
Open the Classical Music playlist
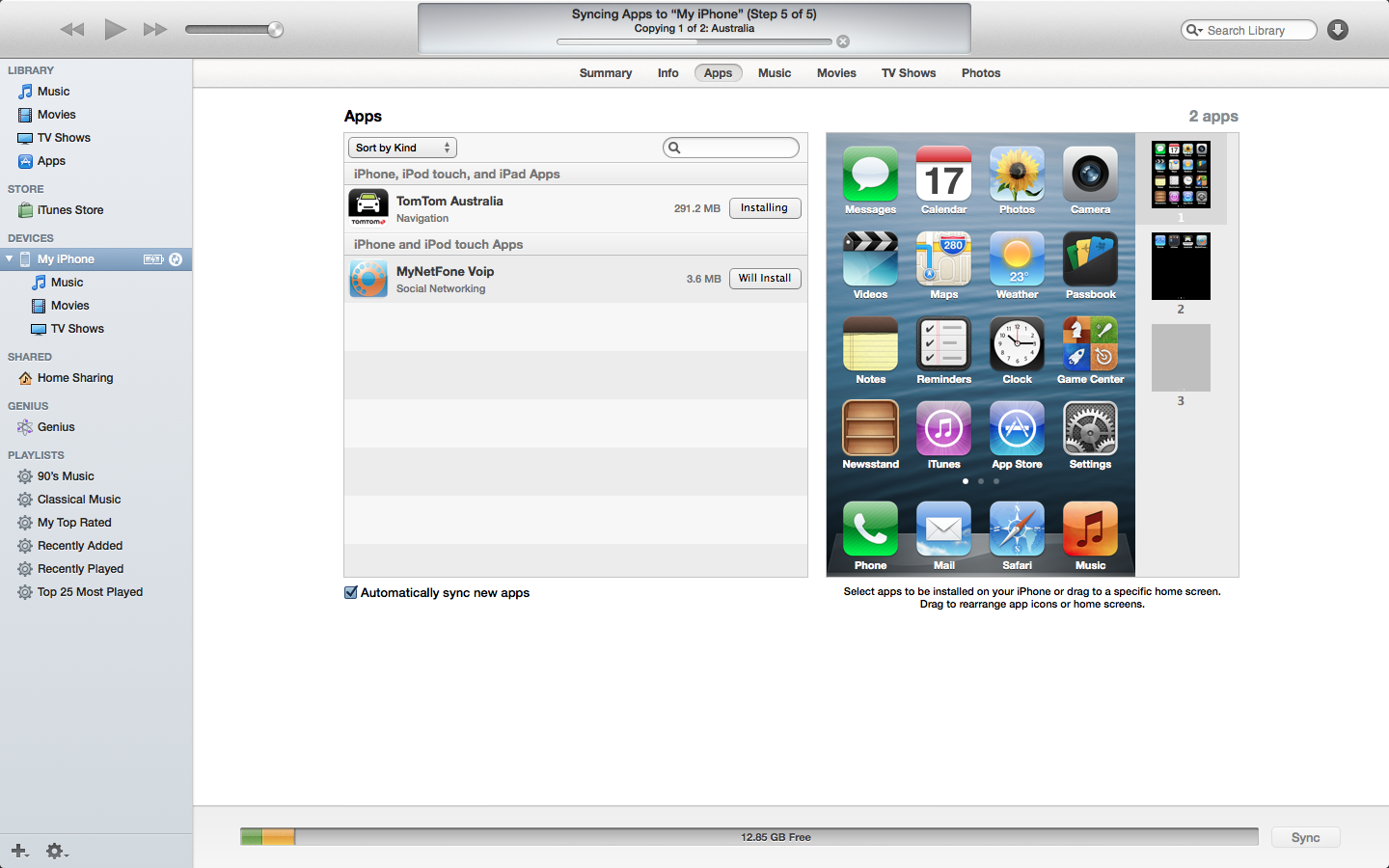(79, 500)
